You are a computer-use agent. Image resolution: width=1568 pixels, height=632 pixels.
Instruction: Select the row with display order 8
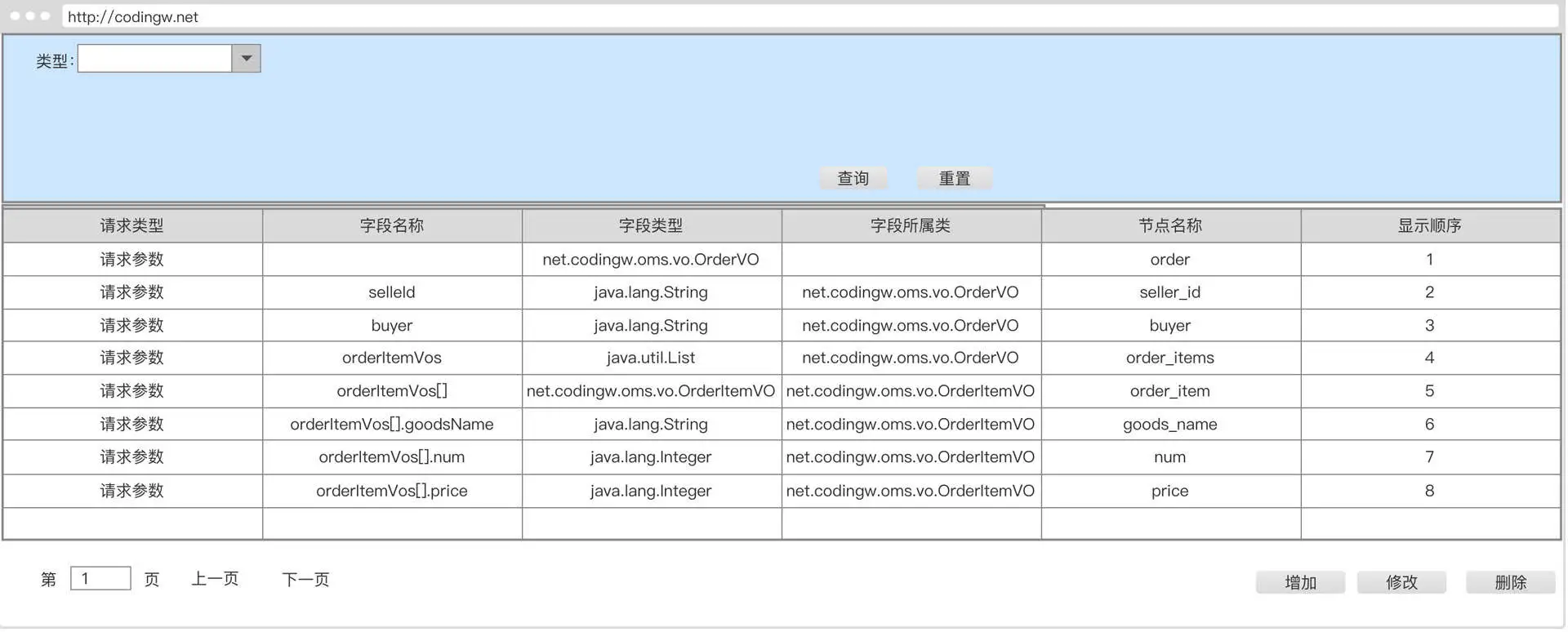[x=1429, y=491]
